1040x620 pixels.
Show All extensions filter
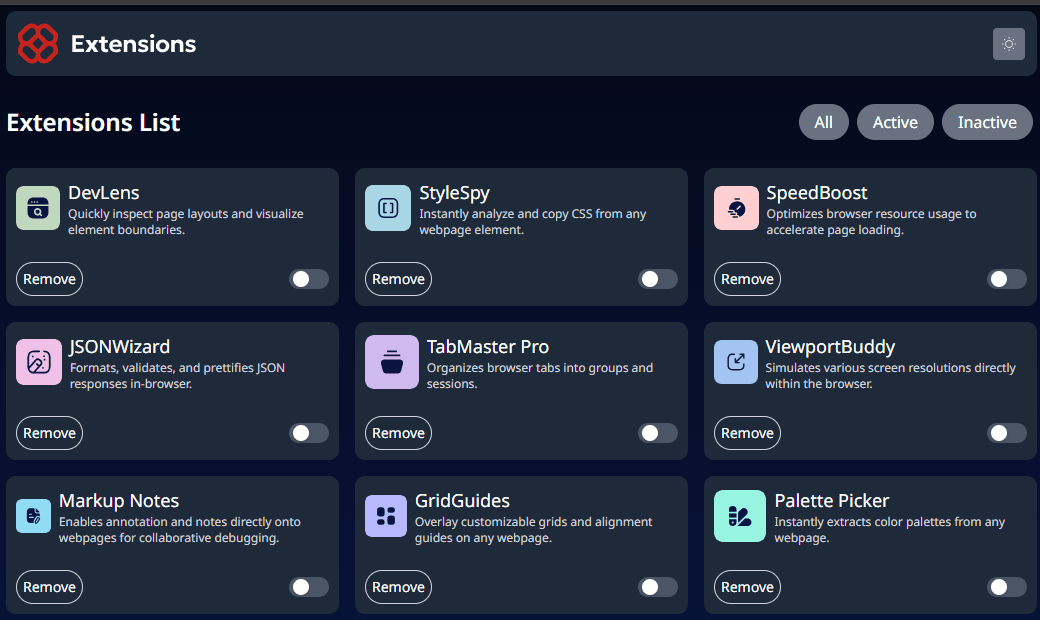pyautogui.click(x=823, y=122)
